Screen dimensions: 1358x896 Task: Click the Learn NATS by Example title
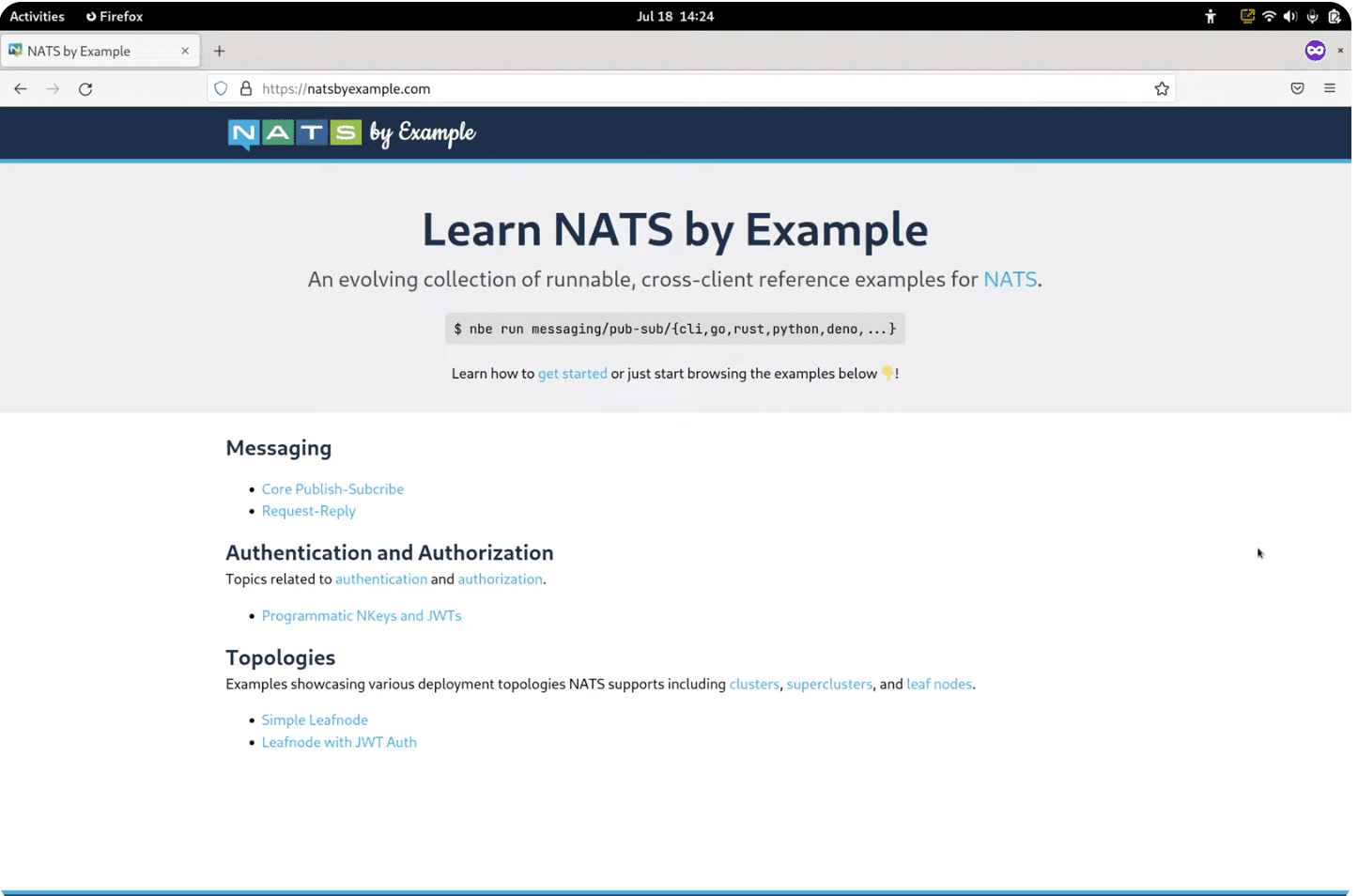coord(675,230)
